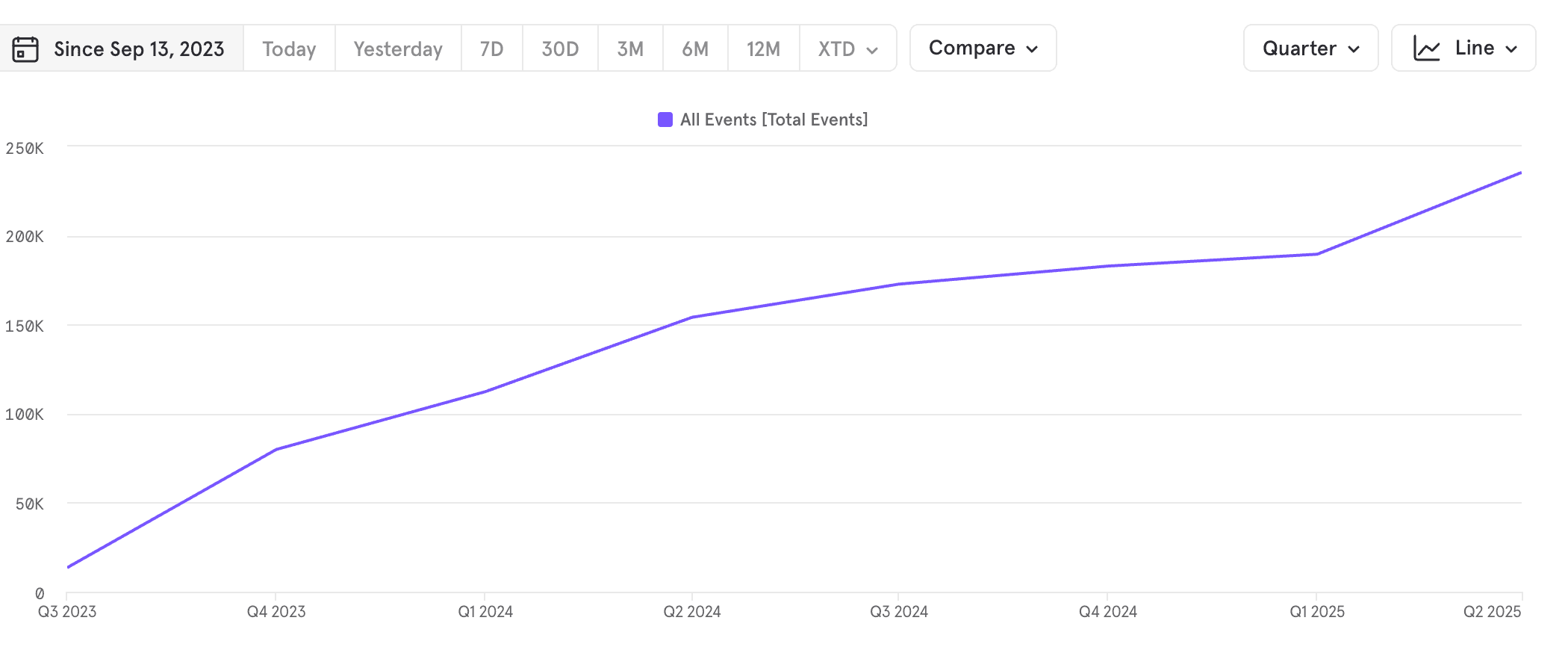The width and height of the screenshot is (1568, 650).
Task: Choose the 3M time range
Action: tap(630, 49)
